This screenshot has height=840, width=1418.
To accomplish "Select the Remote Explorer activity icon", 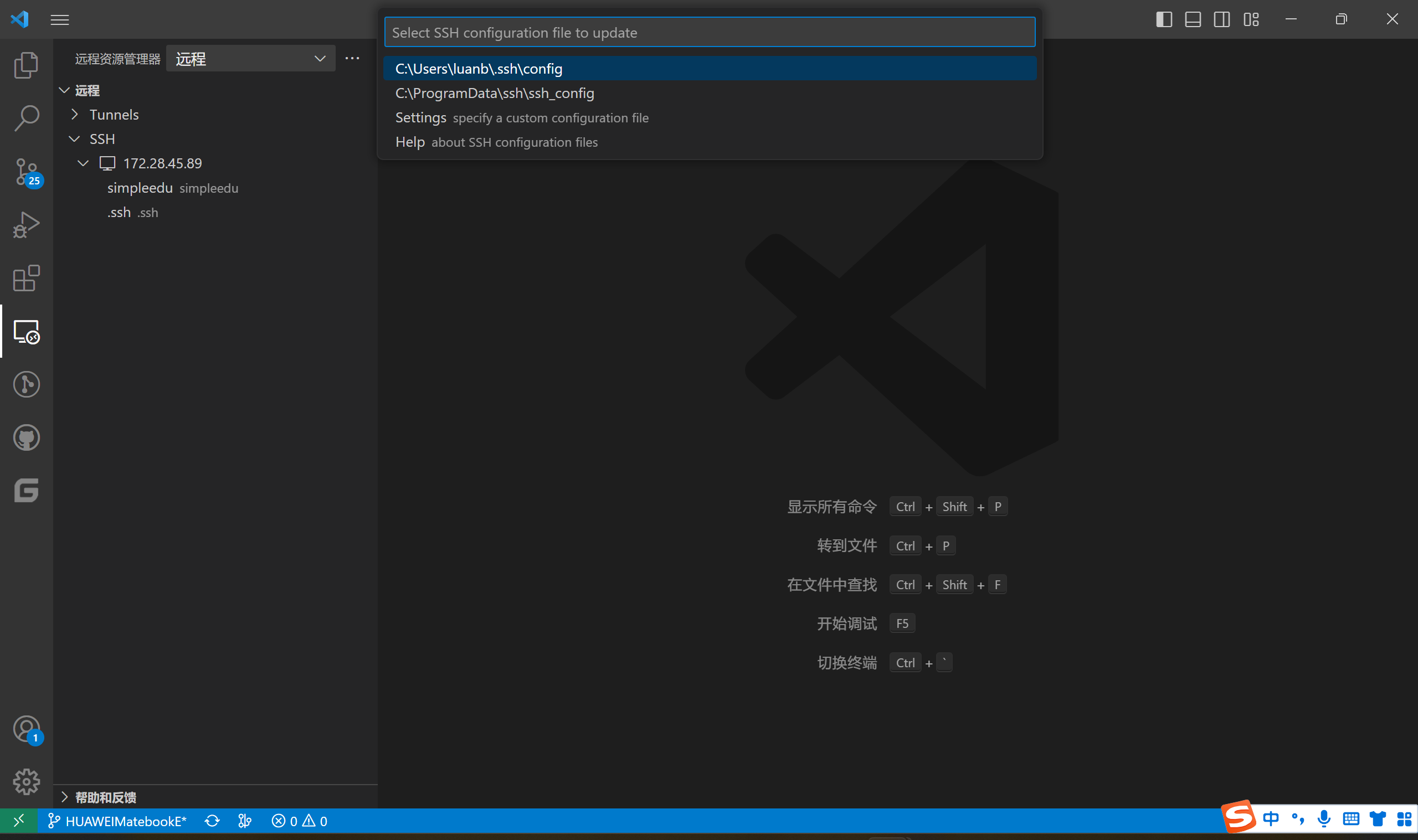I will point(26,331).
